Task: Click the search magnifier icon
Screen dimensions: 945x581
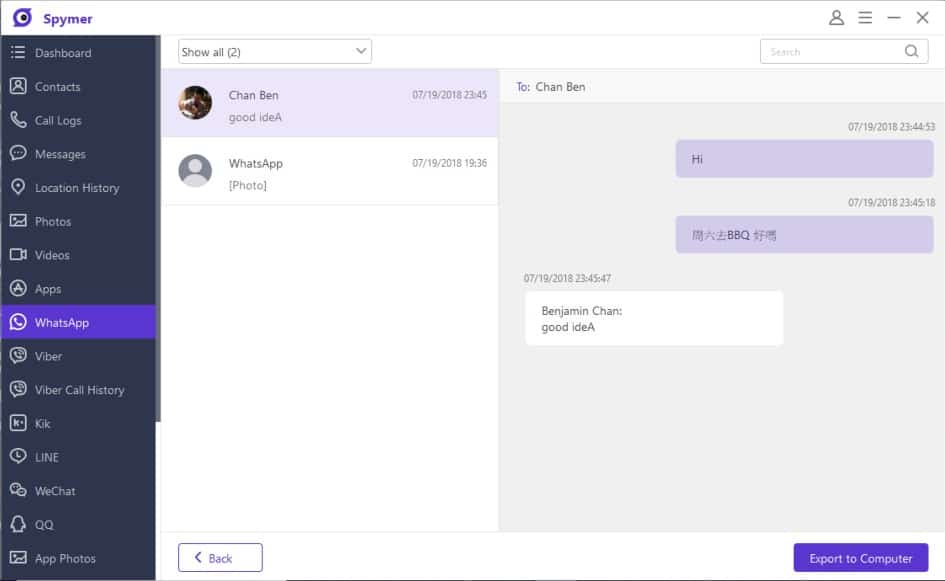Action: 911,52
